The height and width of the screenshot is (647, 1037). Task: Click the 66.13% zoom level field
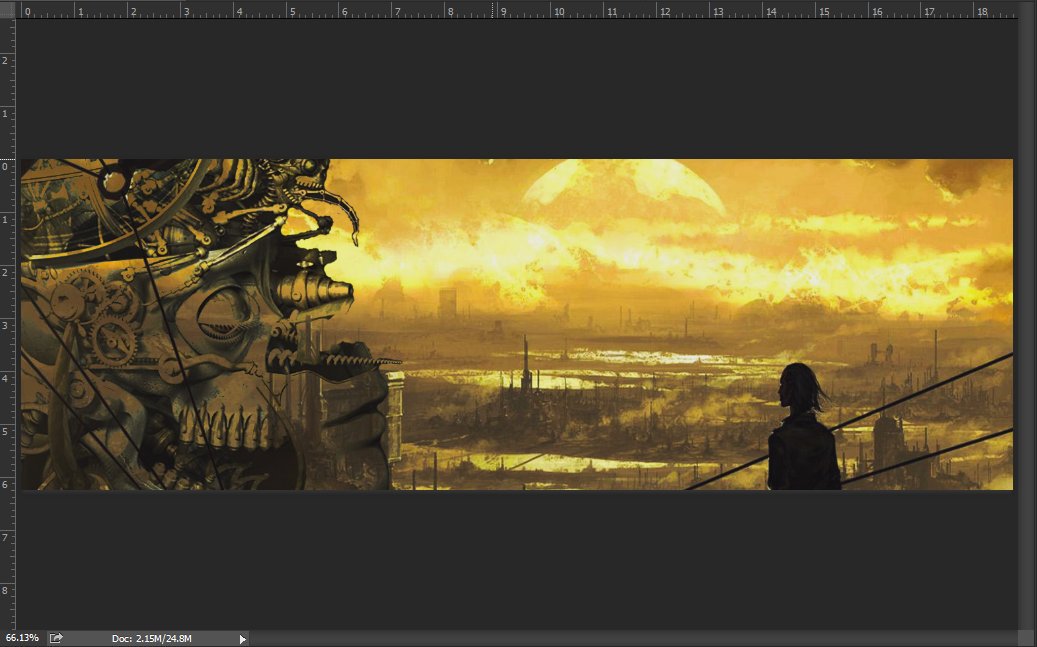click(x=22, y=638)
